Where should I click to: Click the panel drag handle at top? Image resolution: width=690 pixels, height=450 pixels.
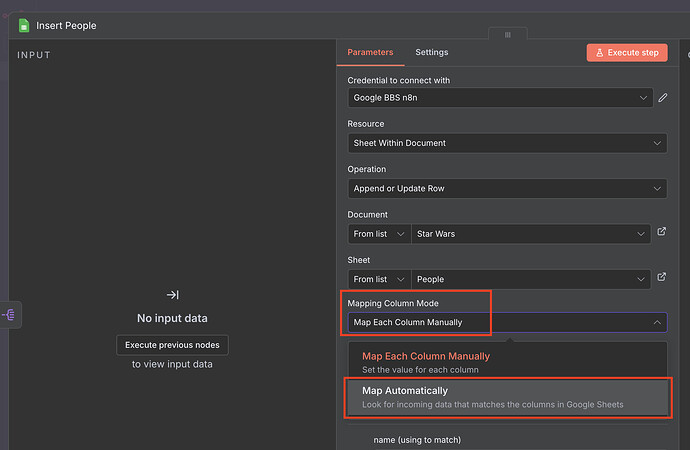pos(507,35)
